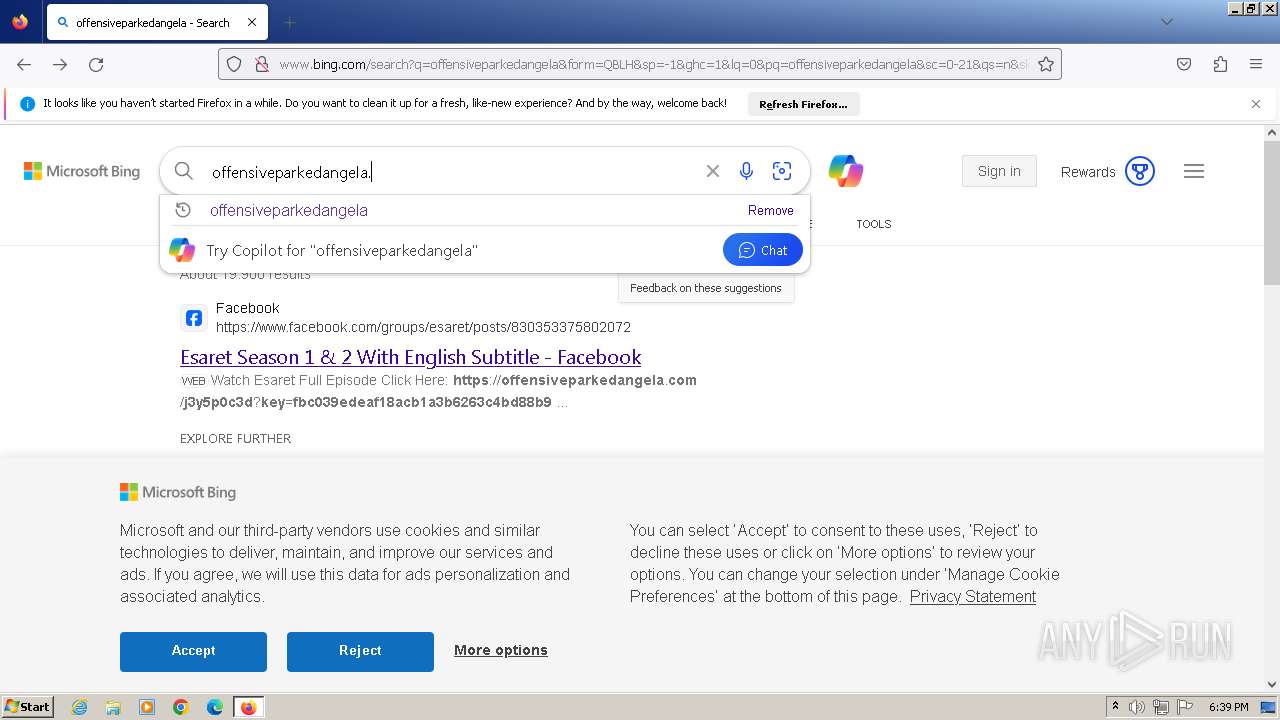1280x720 pixels.
Task: Open the Firefox application menu
Action: coord(1256,64)
